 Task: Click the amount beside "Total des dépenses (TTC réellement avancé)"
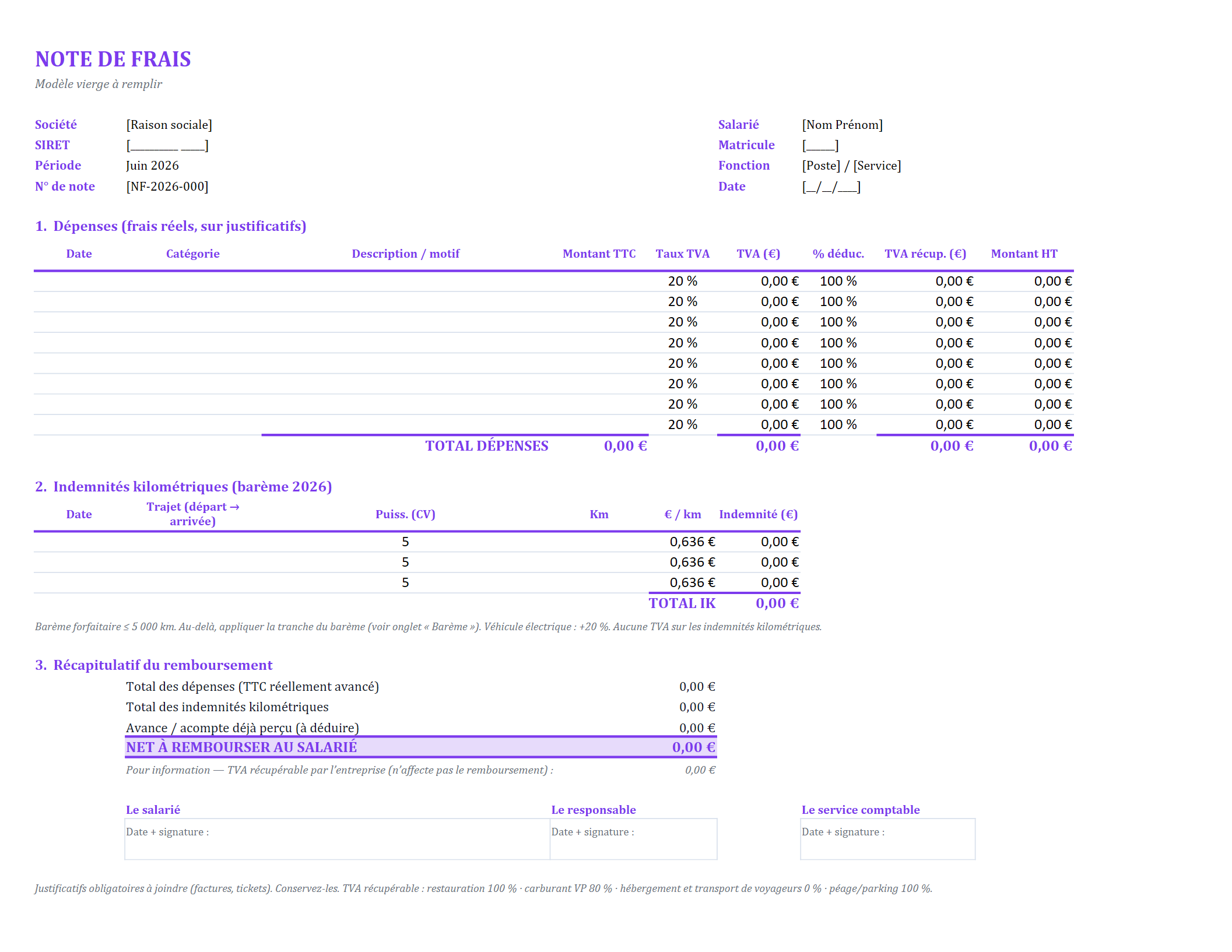click(x=697, y=687)
